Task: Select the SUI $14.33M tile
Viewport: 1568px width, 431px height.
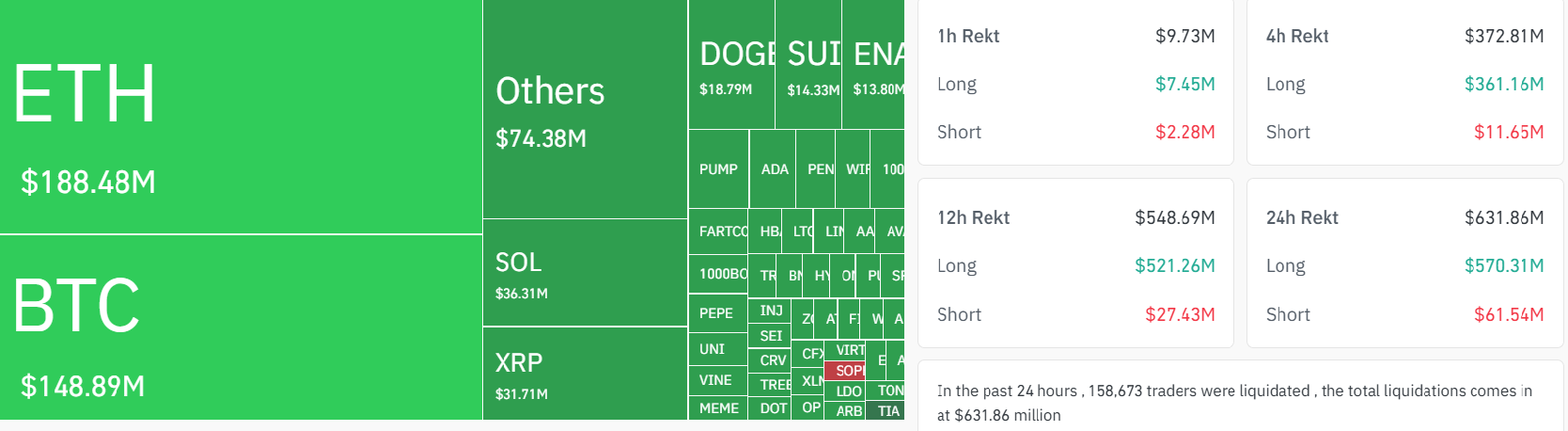Action: coord(808,66)
